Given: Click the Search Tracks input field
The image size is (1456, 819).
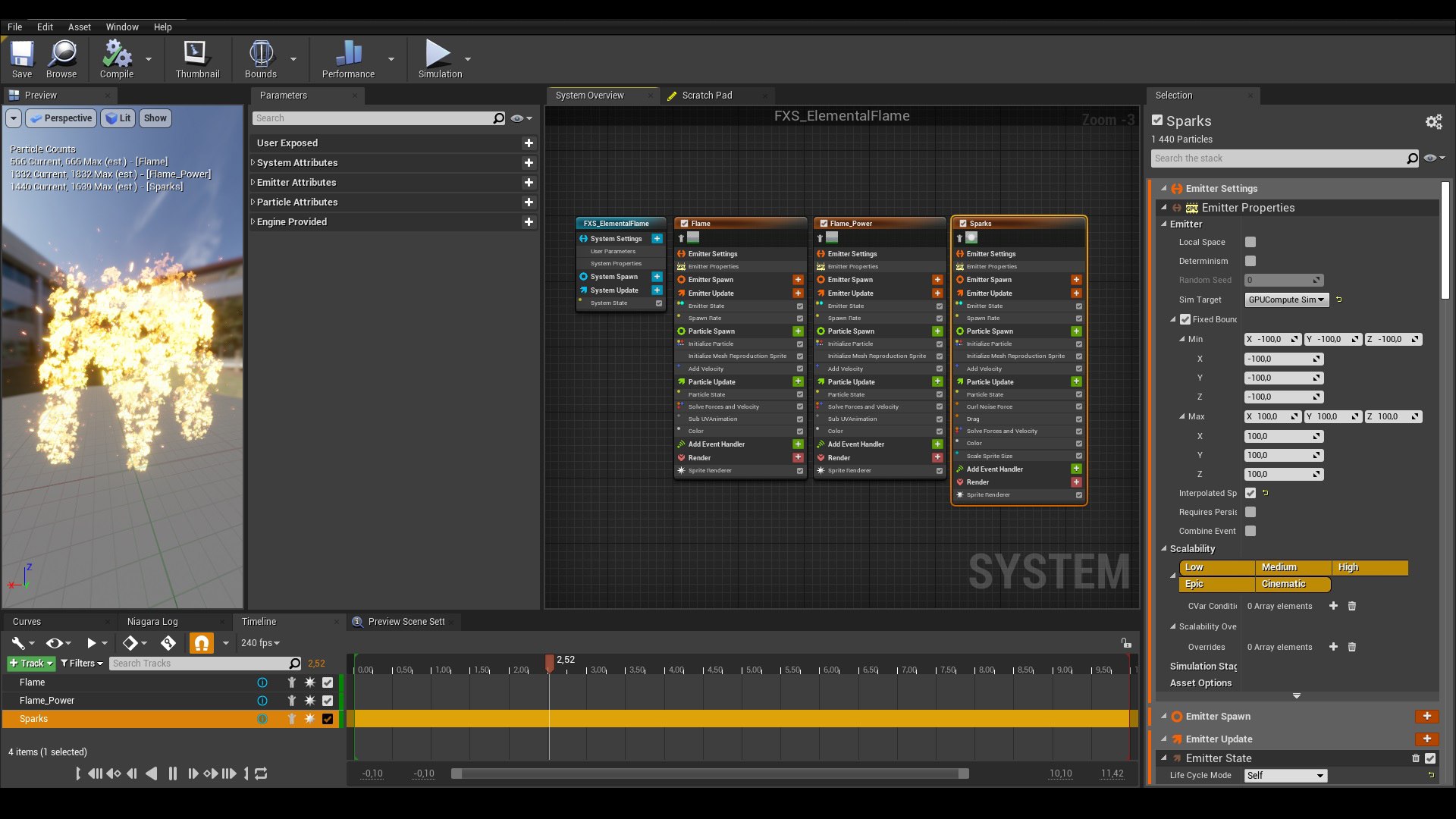Looking at the screenshot, I should pos(199,664).
